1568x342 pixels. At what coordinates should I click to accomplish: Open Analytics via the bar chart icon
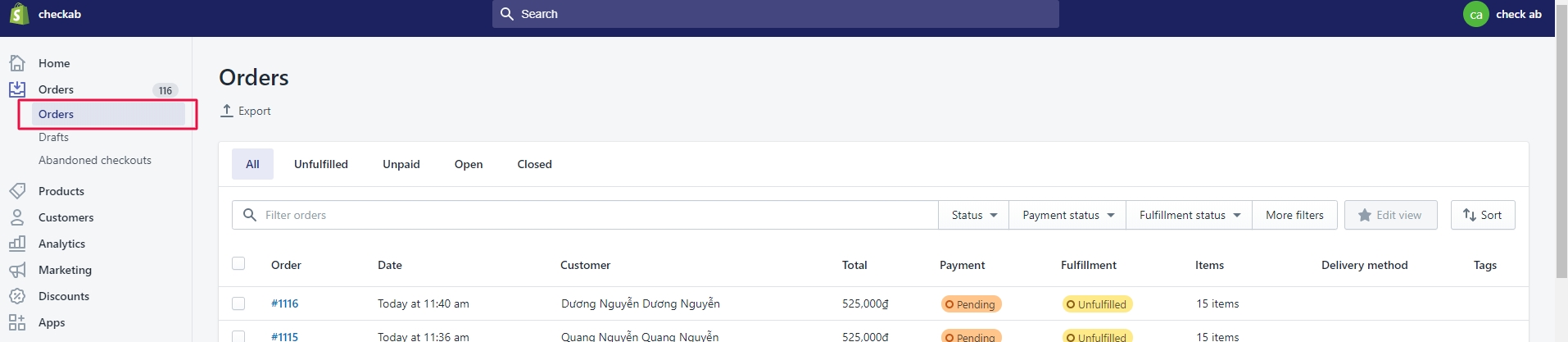pyautogui.click(x=17, y=244)
